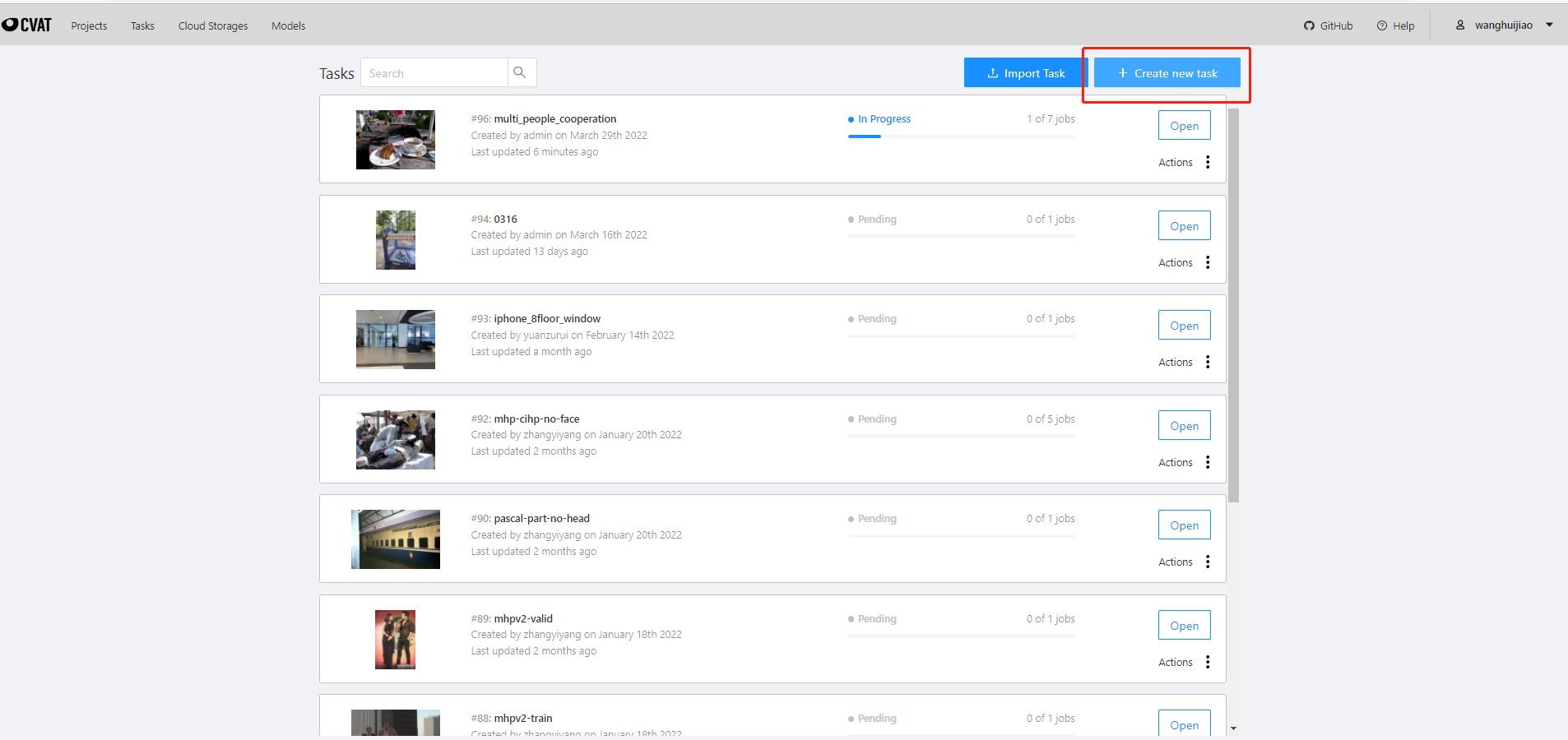
Task: Focus the task Search field
Action: 434,72
